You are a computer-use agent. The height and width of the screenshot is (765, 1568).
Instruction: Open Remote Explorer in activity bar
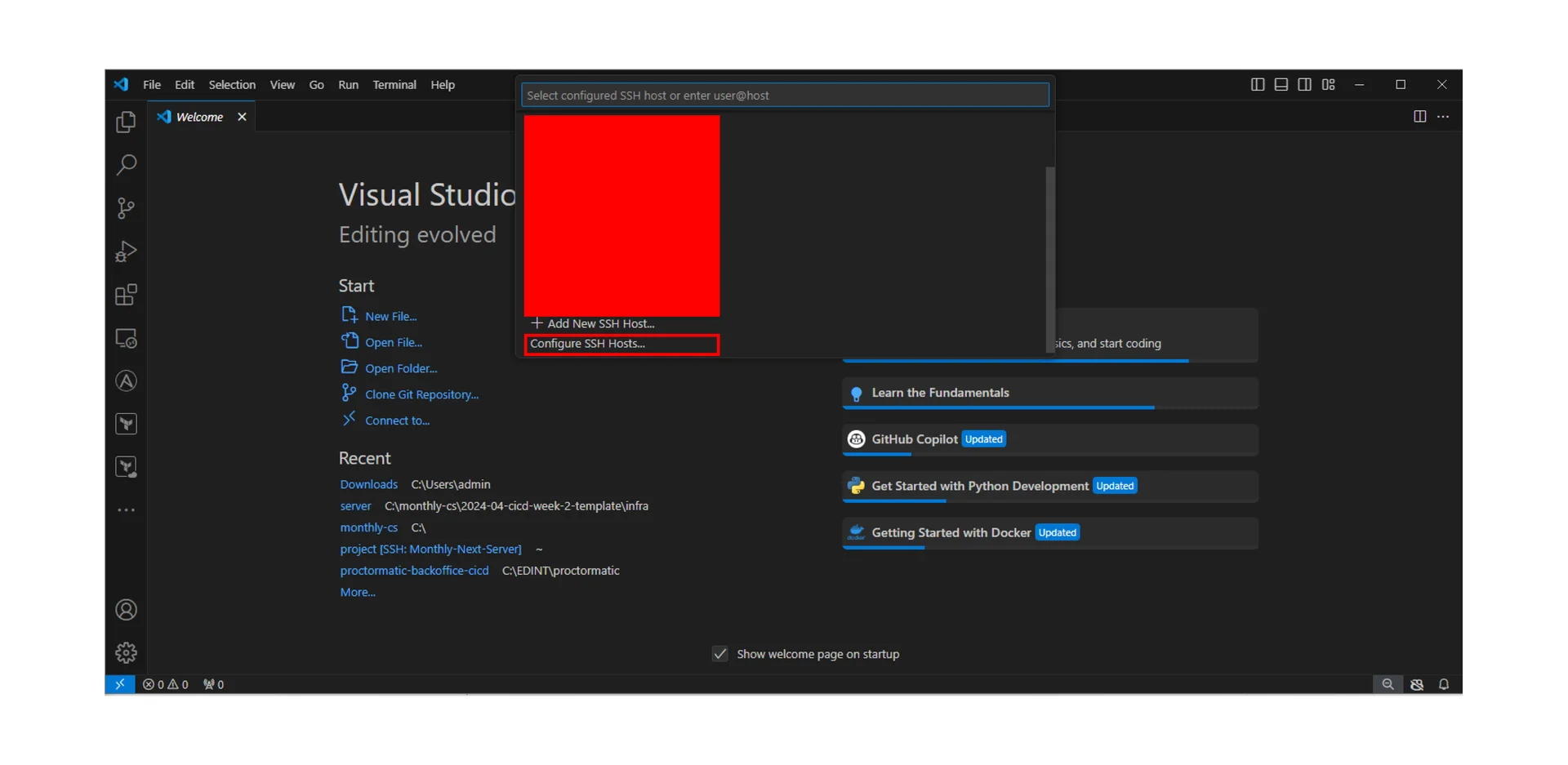coord(126,338)
